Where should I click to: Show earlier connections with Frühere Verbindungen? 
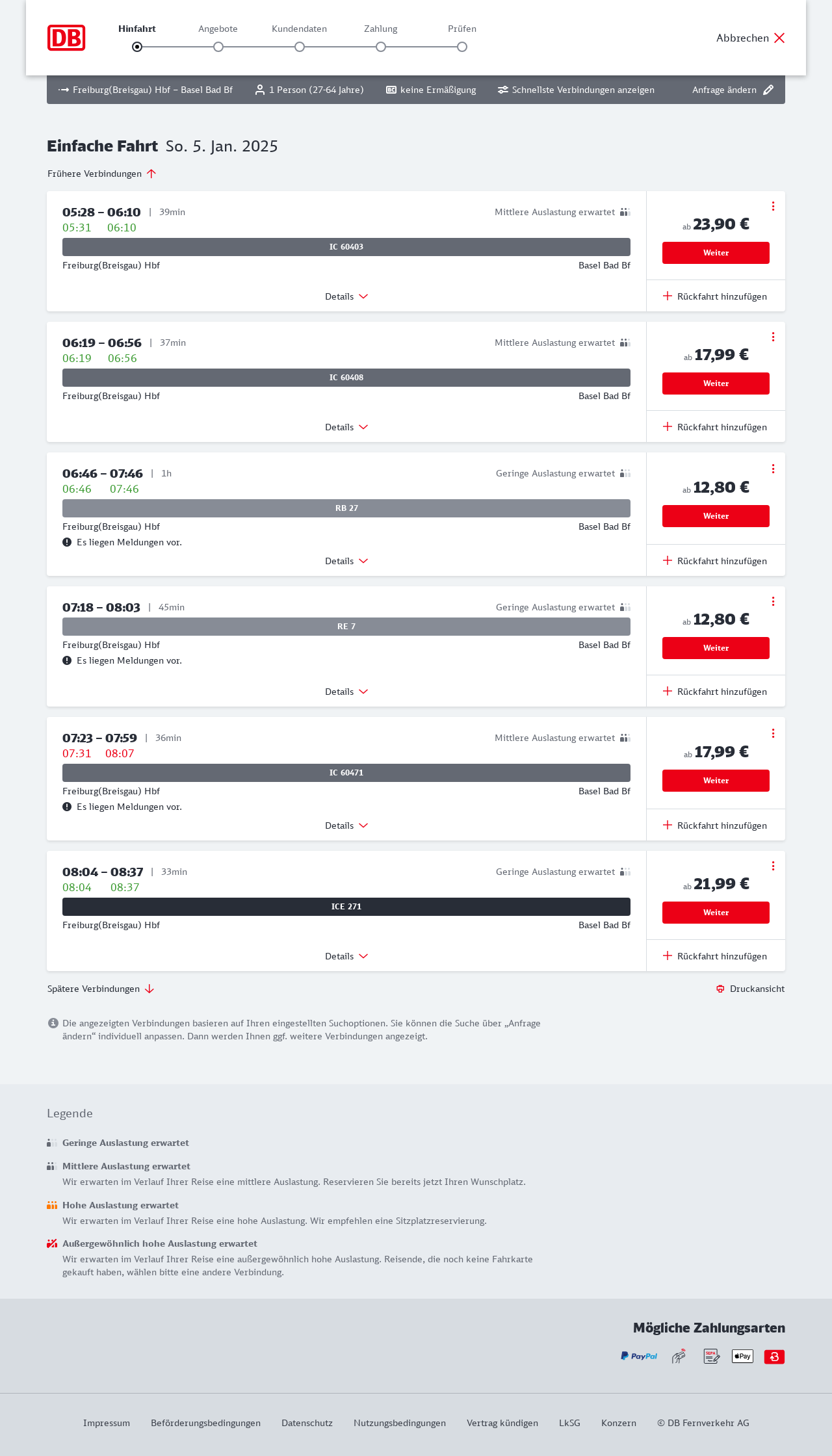click(x=102, y=174)
